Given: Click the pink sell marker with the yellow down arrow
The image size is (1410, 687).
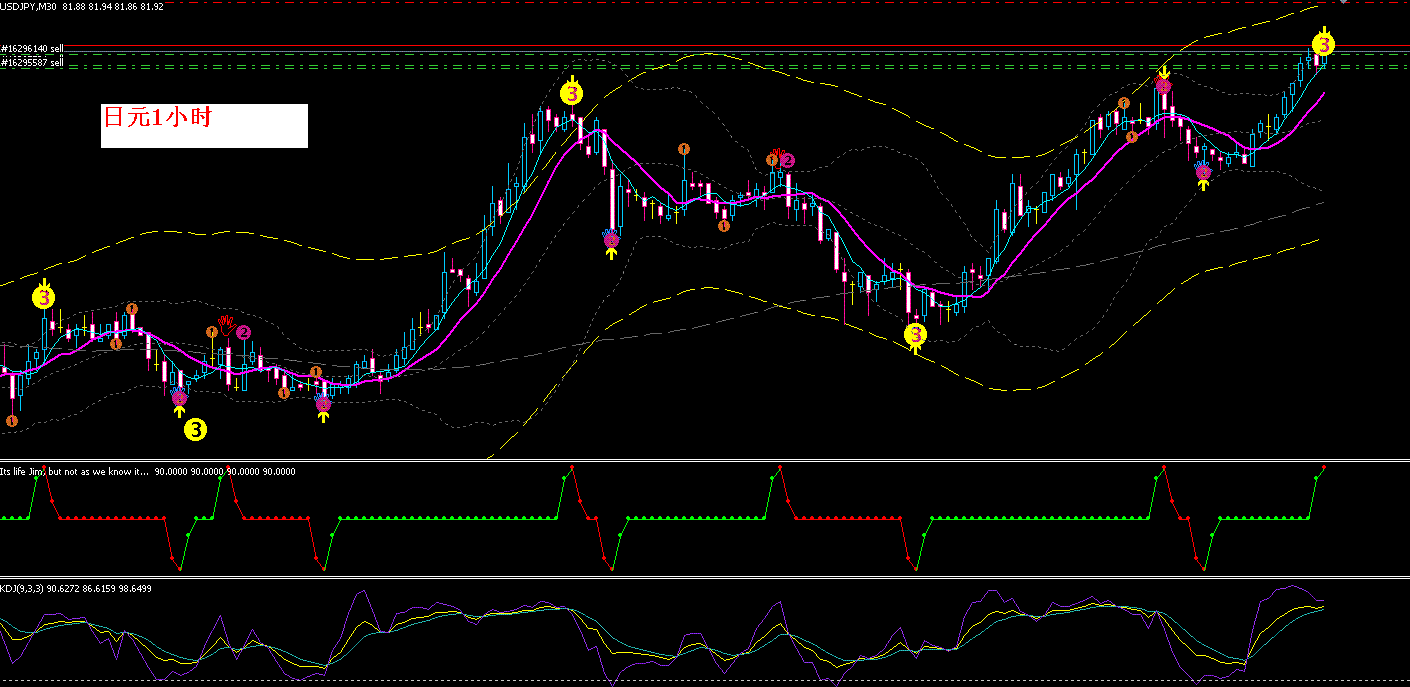Looking at the screenshot, I should [x=1164, y=86].
